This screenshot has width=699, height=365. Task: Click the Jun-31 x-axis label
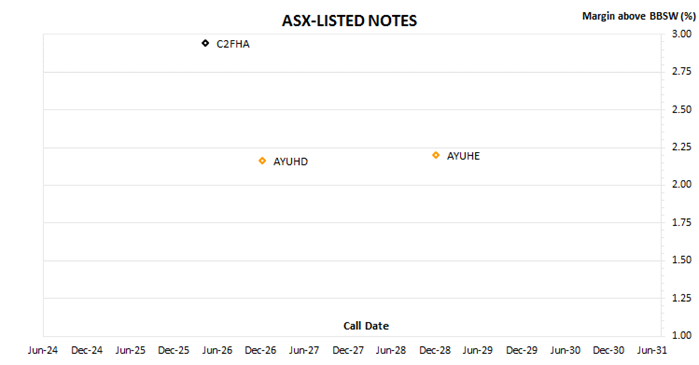tap(652, 350)
